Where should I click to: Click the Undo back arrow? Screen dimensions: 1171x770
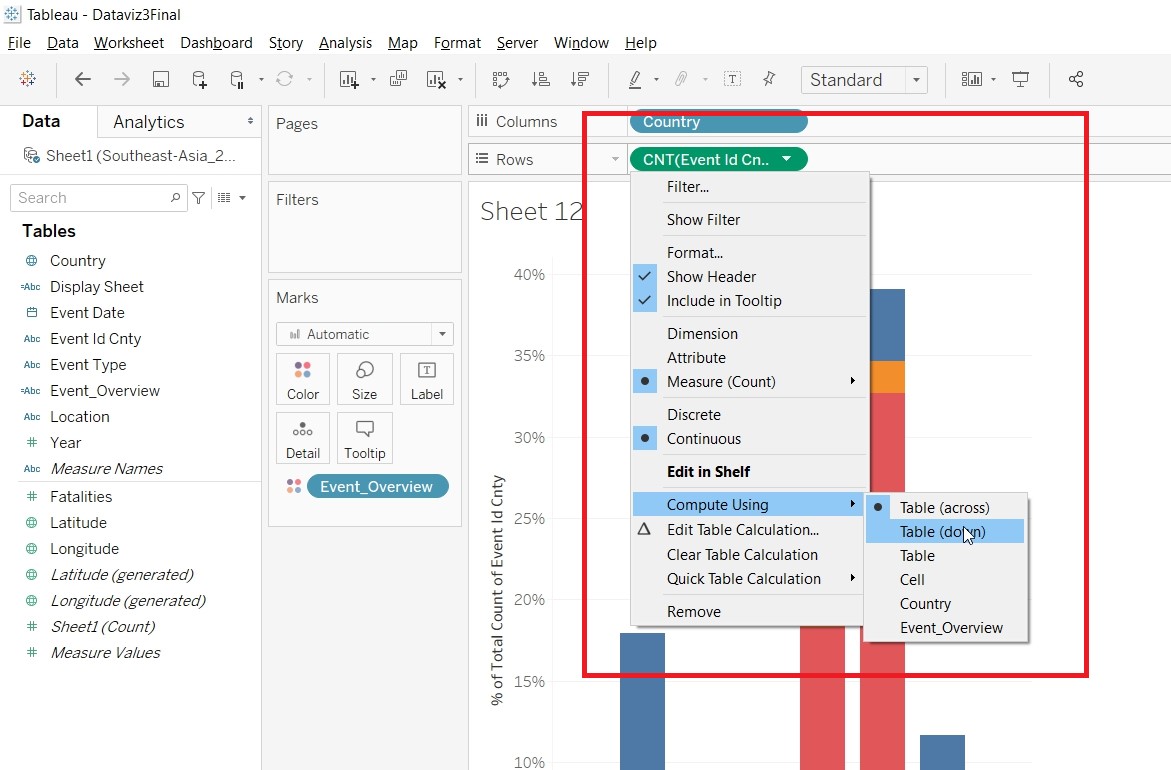83,80
